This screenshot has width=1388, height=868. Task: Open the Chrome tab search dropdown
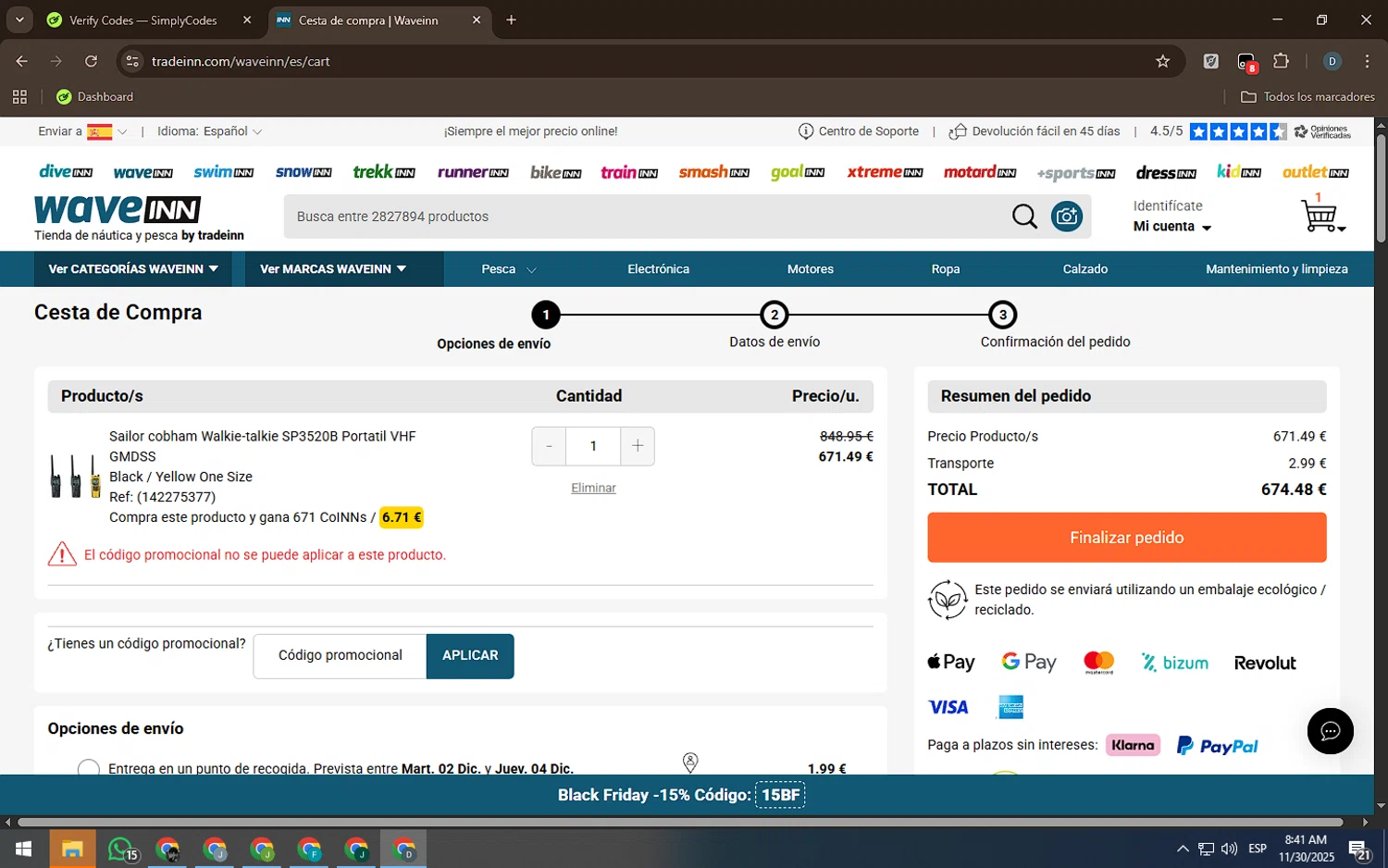coord(19,19)
